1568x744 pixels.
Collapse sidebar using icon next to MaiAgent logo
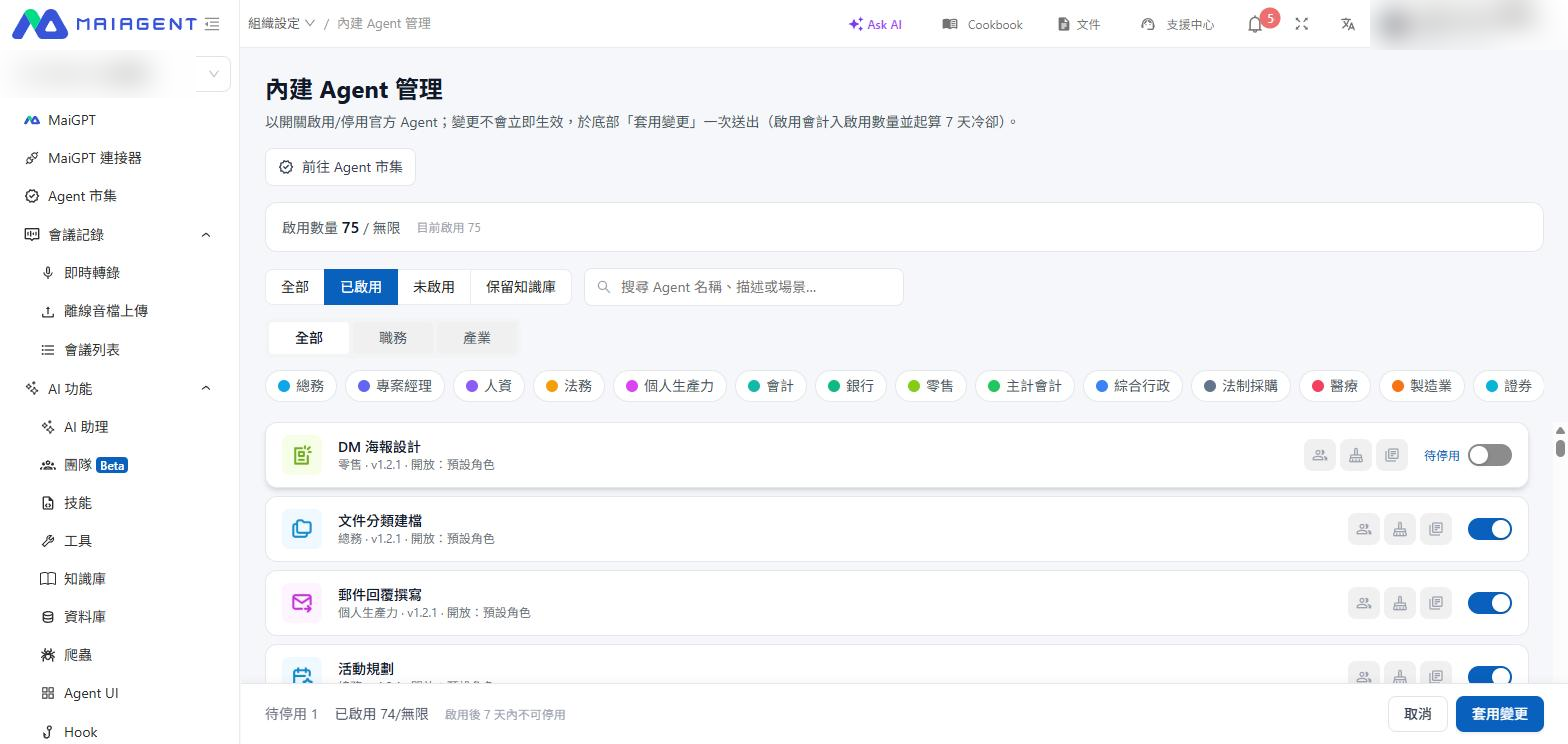coord(212,24)
